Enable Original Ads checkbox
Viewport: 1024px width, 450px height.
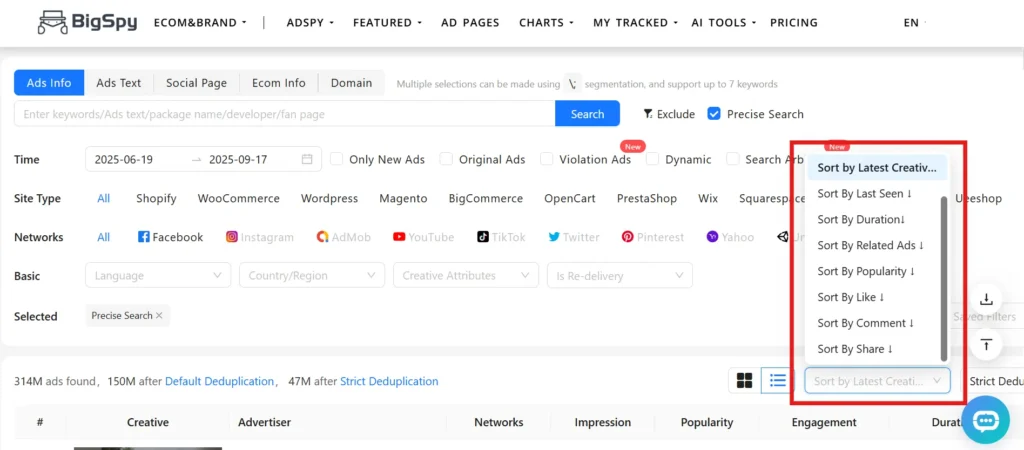coord(446,159)
